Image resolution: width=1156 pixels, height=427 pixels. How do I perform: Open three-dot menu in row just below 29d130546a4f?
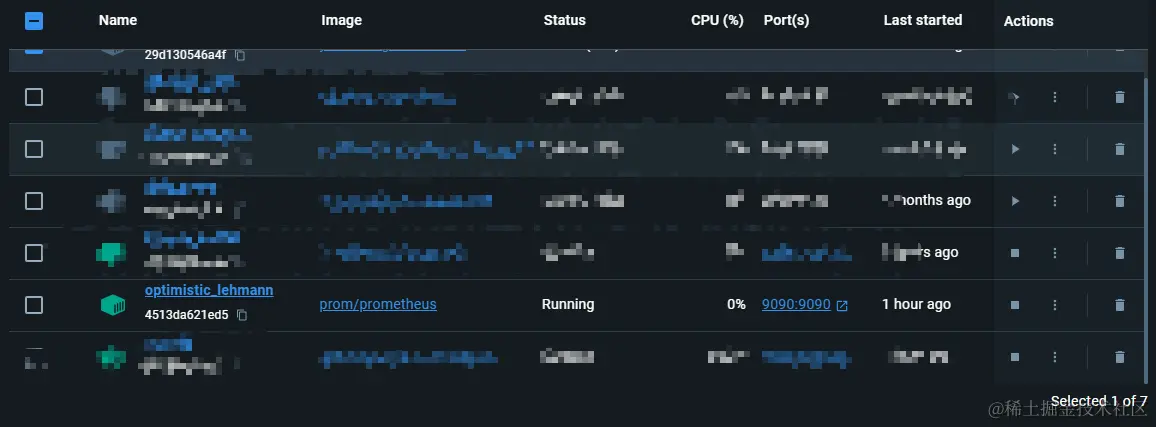[1055, 97]
